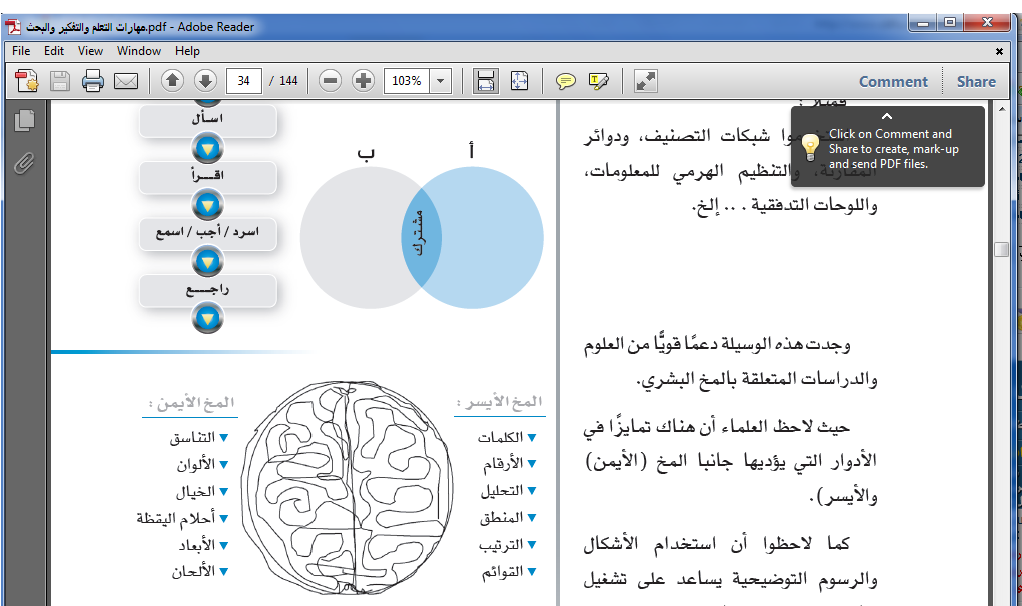Click the اسأل step box
Image resolution: width=1022 pixels, height=606 pixels.
click(208, 121)
